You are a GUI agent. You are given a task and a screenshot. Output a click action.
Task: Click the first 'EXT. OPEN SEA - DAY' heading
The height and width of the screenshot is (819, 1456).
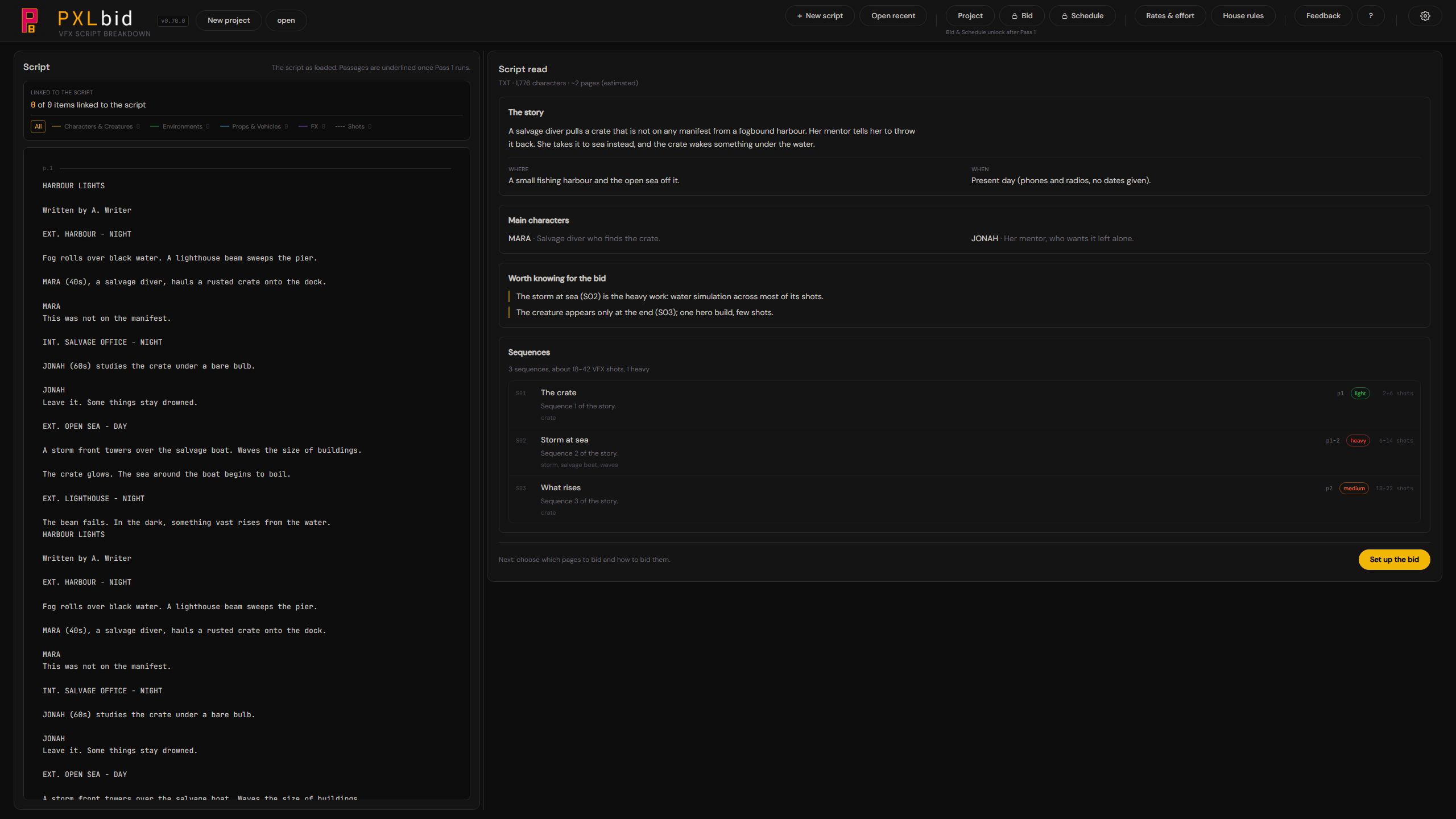click(x=85, y=427)
